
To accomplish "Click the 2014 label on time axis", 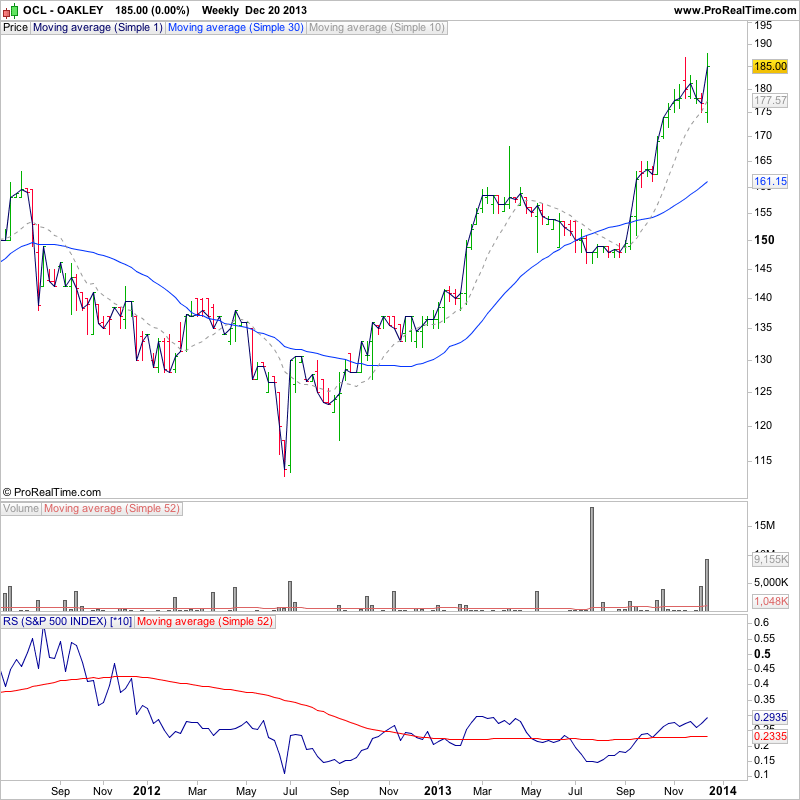I will coord(722,791).
